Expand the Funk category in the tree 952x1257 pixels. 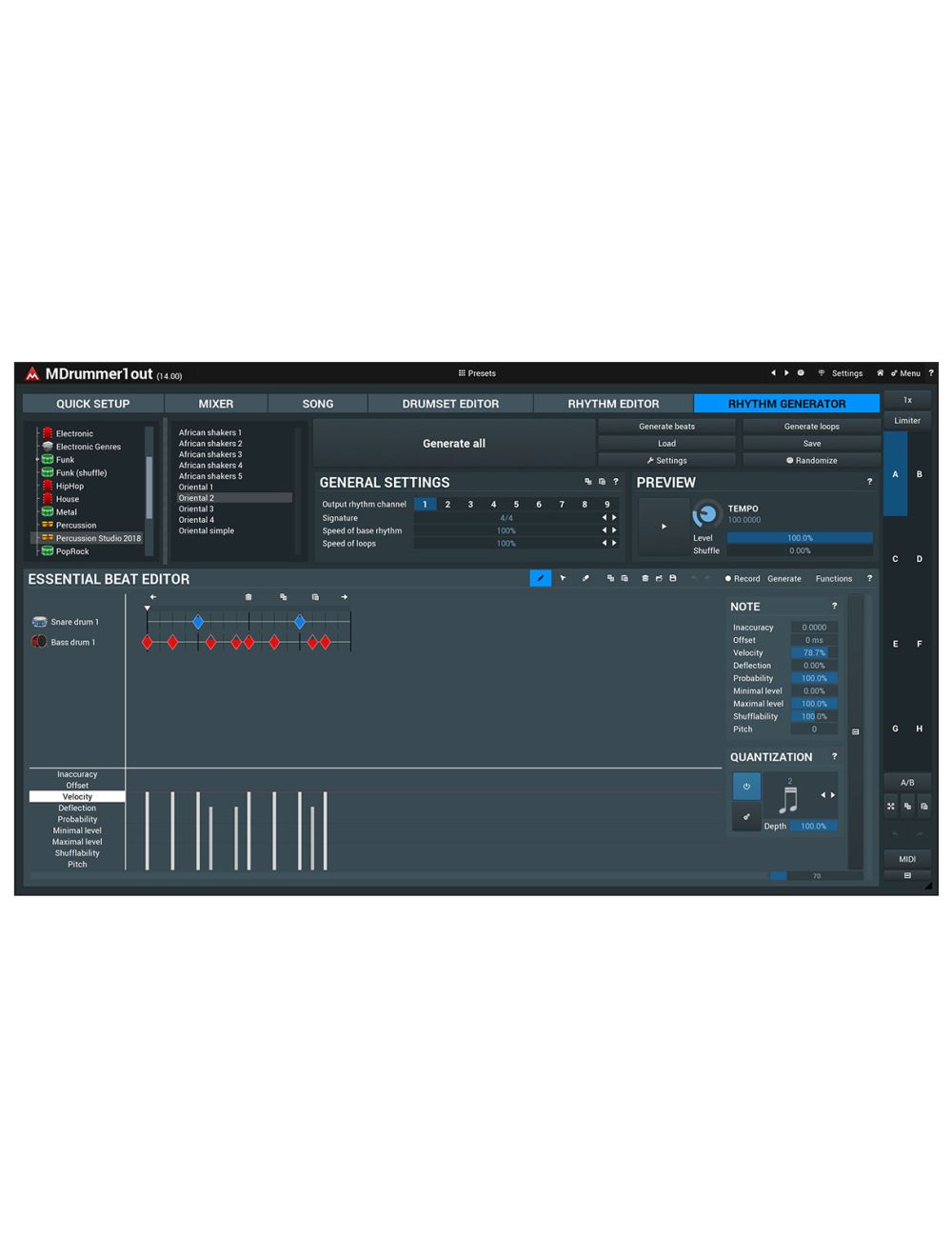37,460
